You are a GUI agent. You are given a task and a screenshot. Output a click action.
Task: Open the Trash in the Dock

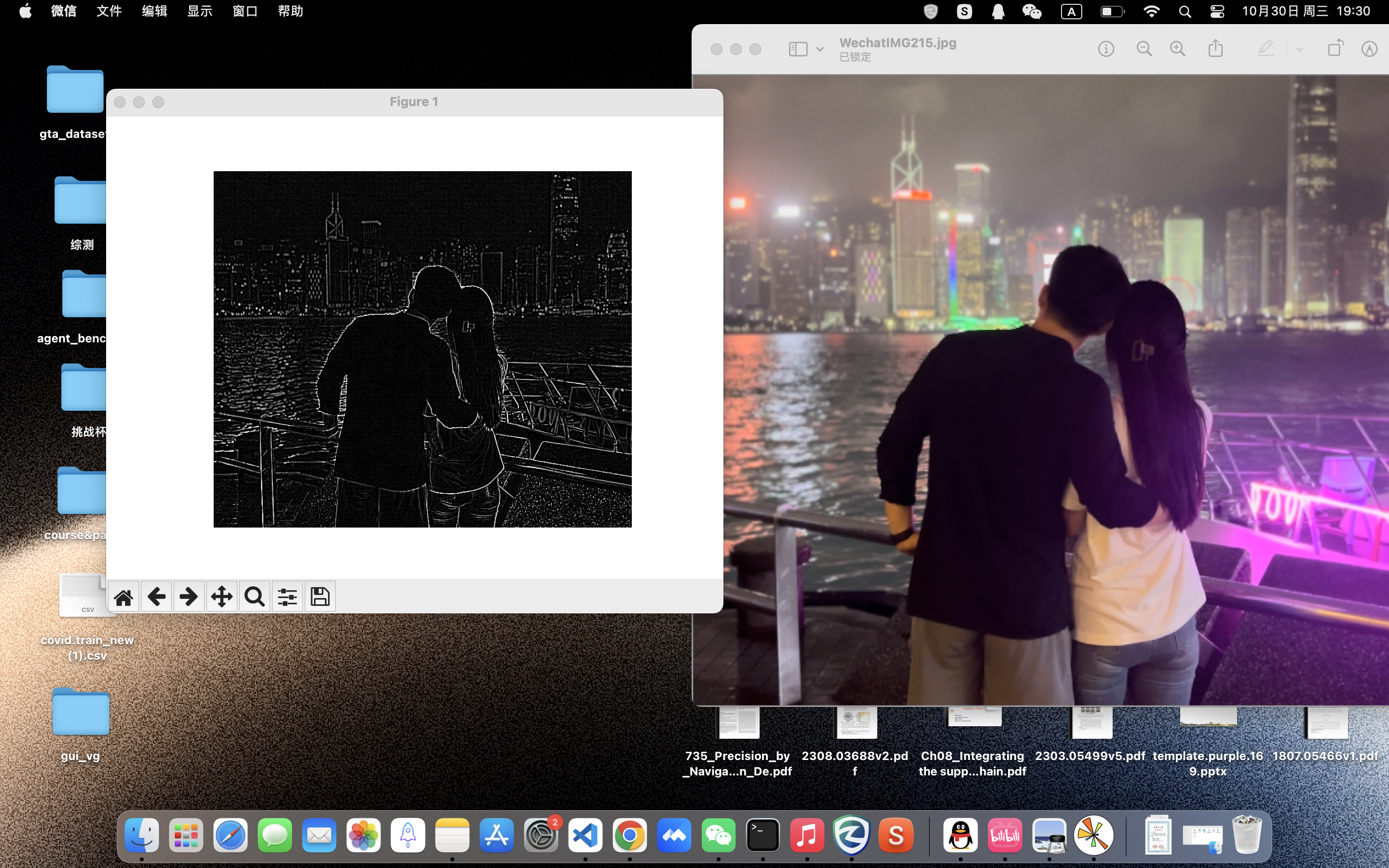tap(1247, 835)
